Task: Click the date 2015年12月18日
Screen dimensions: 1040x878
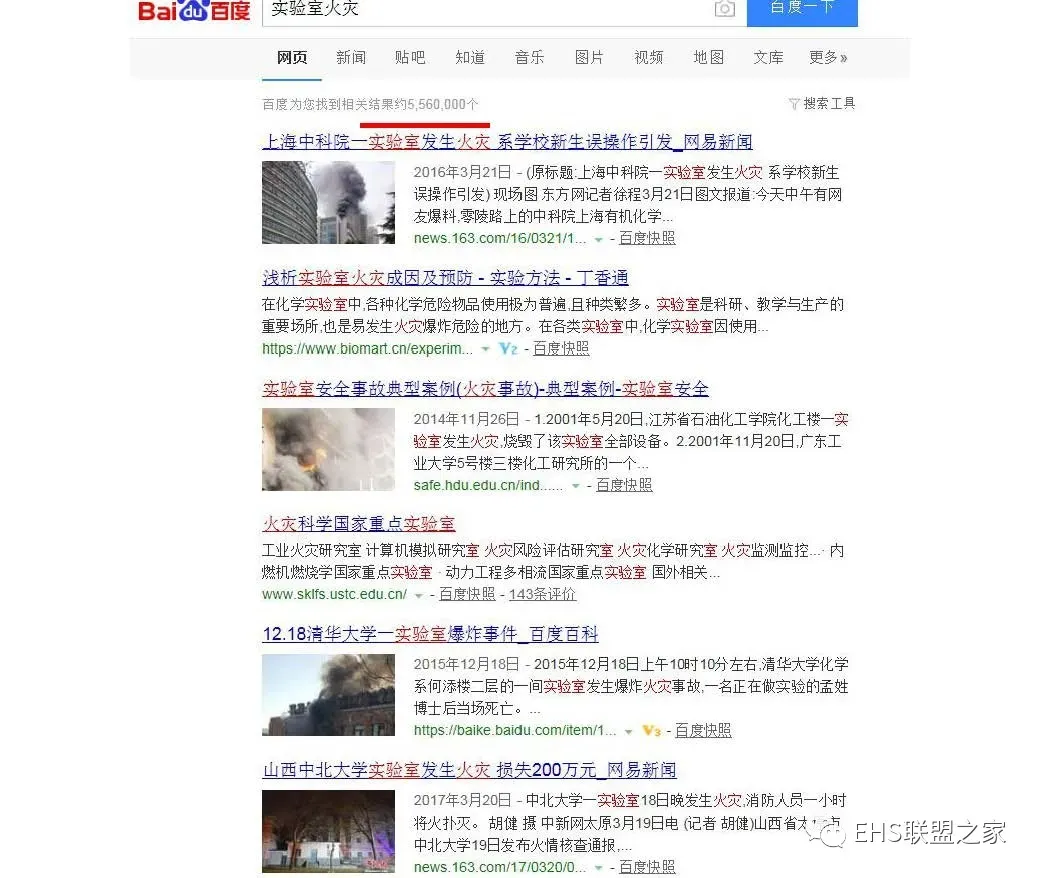Action: (466, 664)
